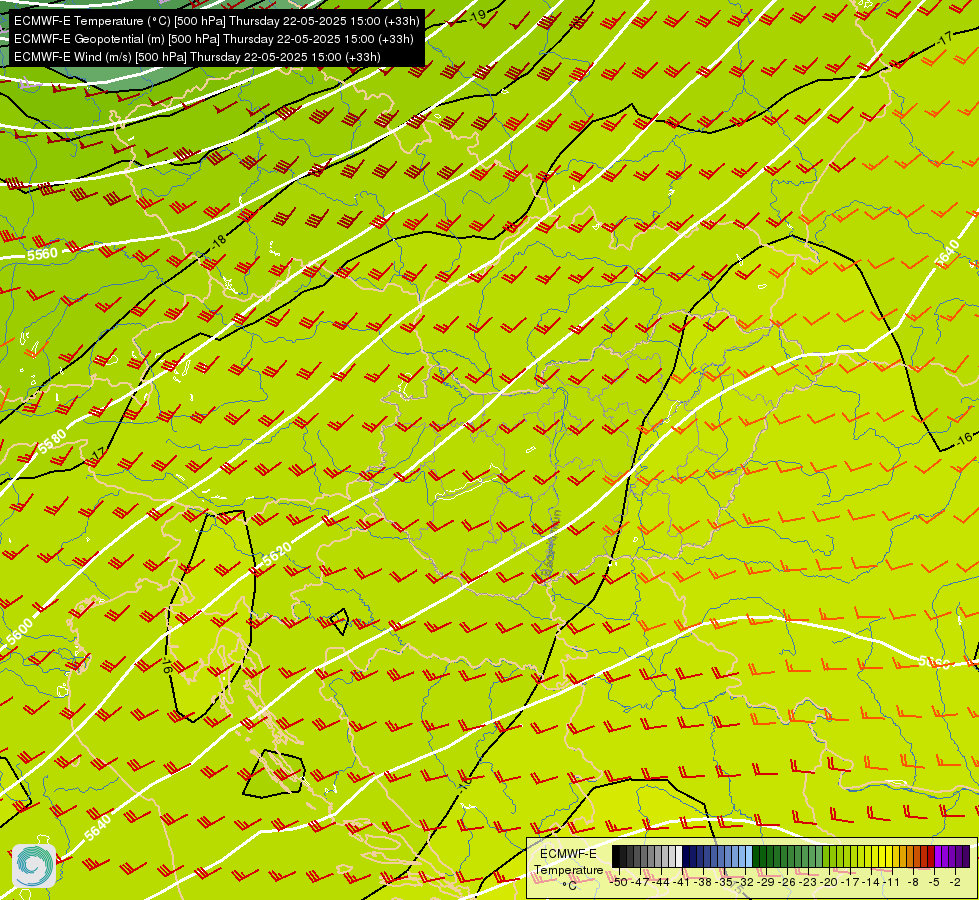Click the legend title ECMWF-E Temperature °C
The height and width of the screenshot is (900, 979).
pos(569,869)
